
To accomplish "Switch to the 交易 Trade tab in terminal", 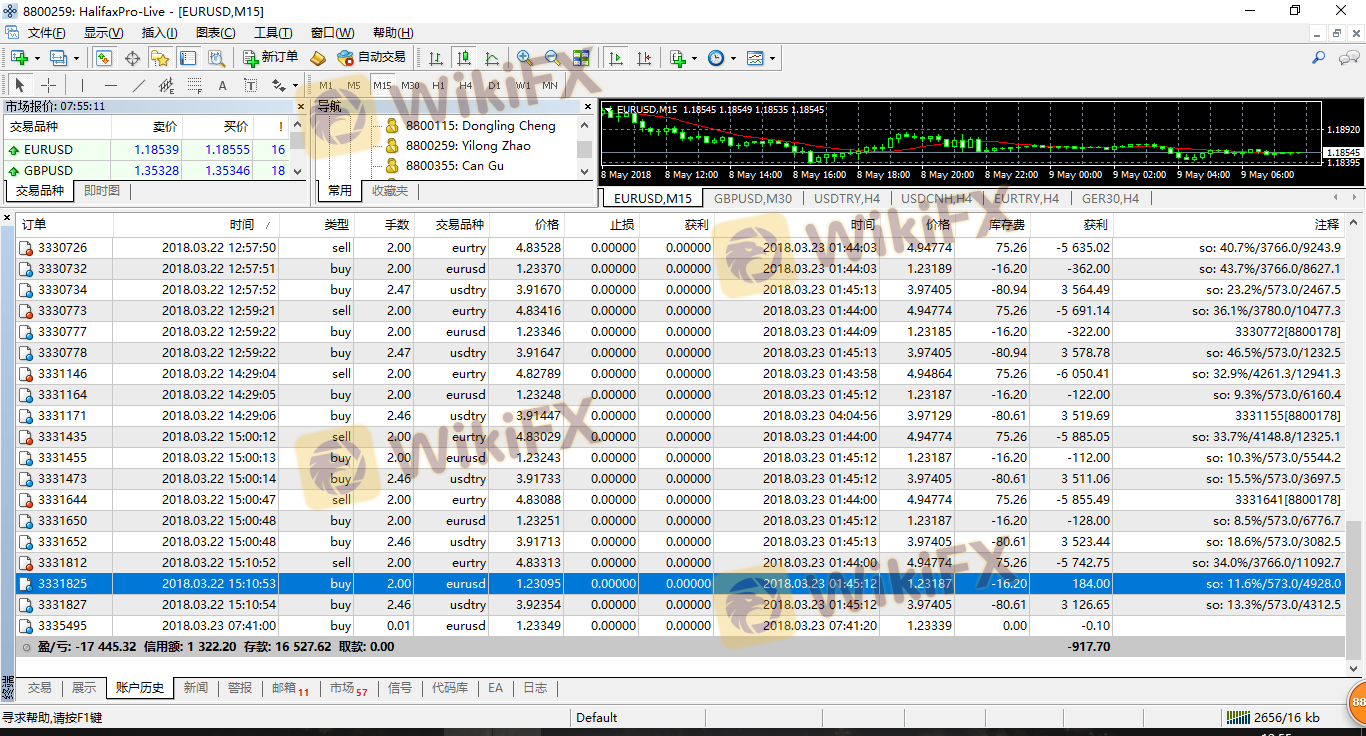I will pos(39,688).
